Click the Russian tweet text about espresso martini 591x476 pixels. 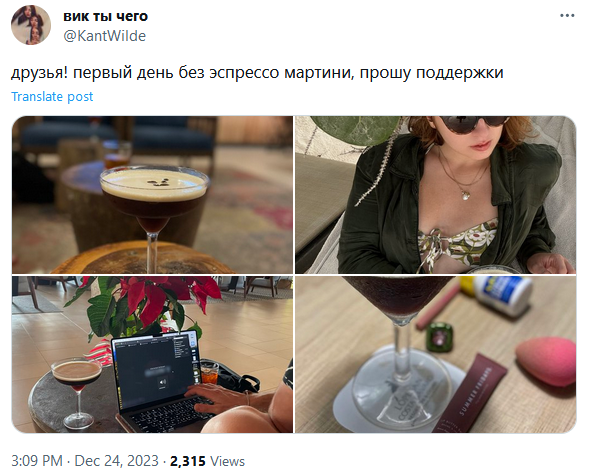pyautogui.click(x=257, y=72)
